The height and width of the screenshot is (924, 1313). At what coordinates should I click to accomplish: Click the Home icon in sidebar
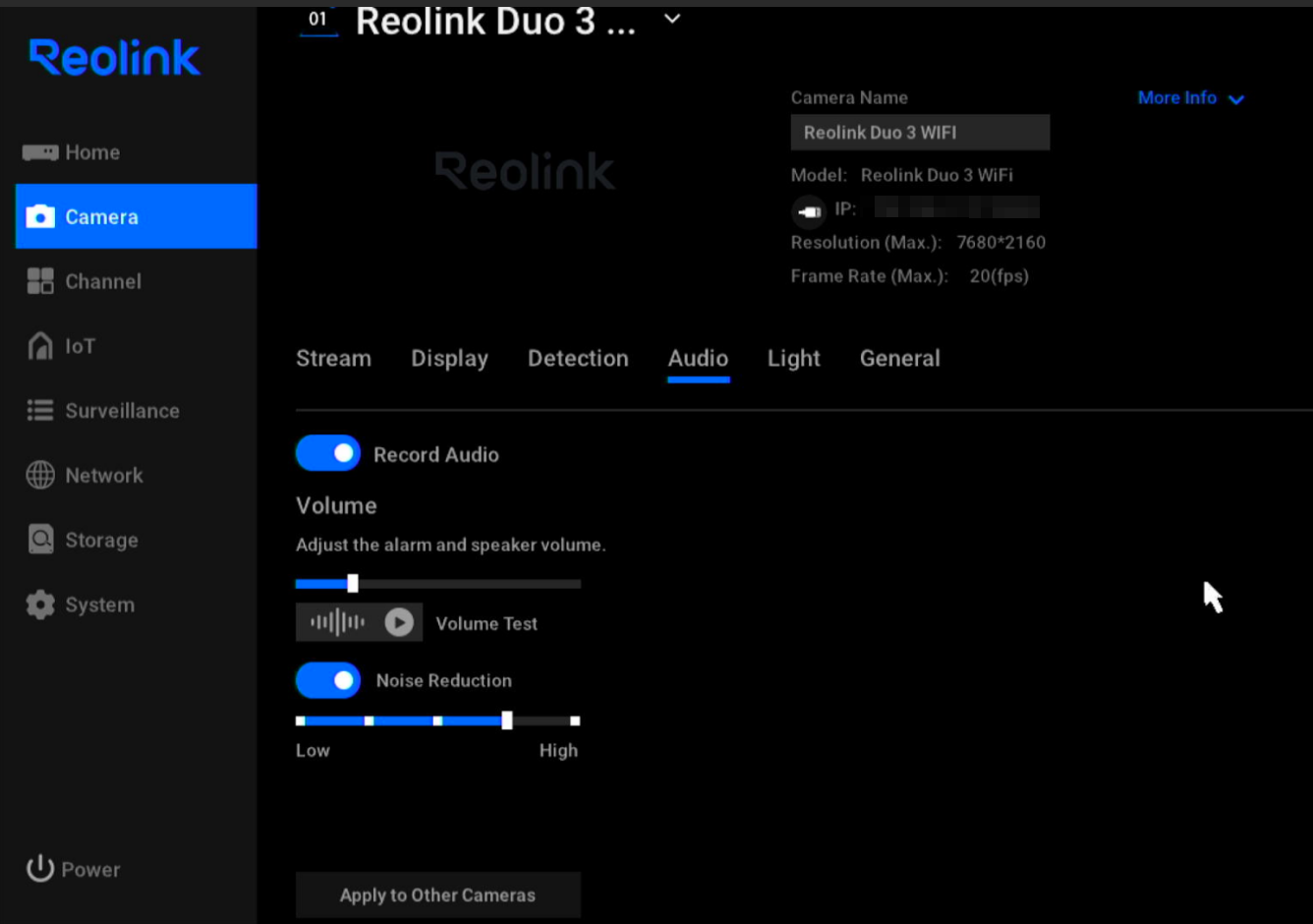pyautogui.click(x=40, y=152)
